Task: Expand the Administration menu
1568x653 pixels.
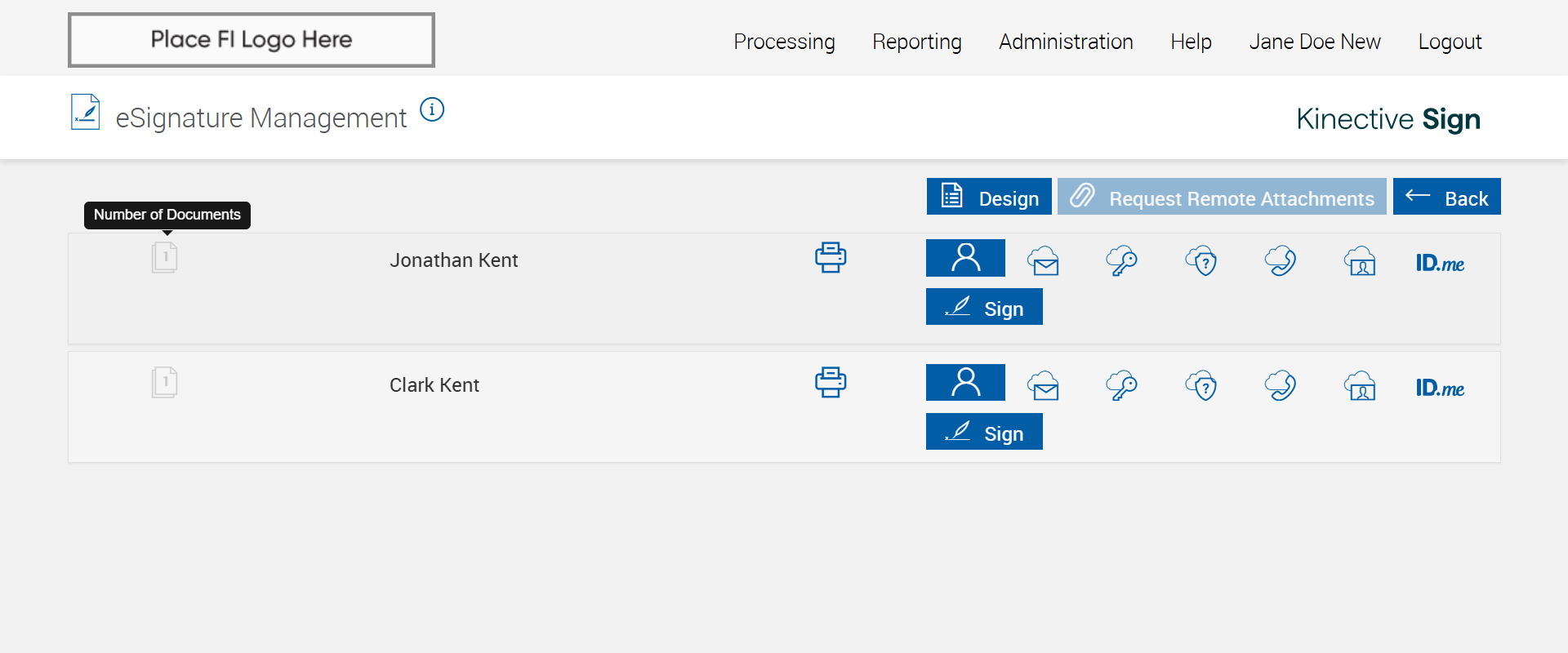Action: coord(1066,42)
